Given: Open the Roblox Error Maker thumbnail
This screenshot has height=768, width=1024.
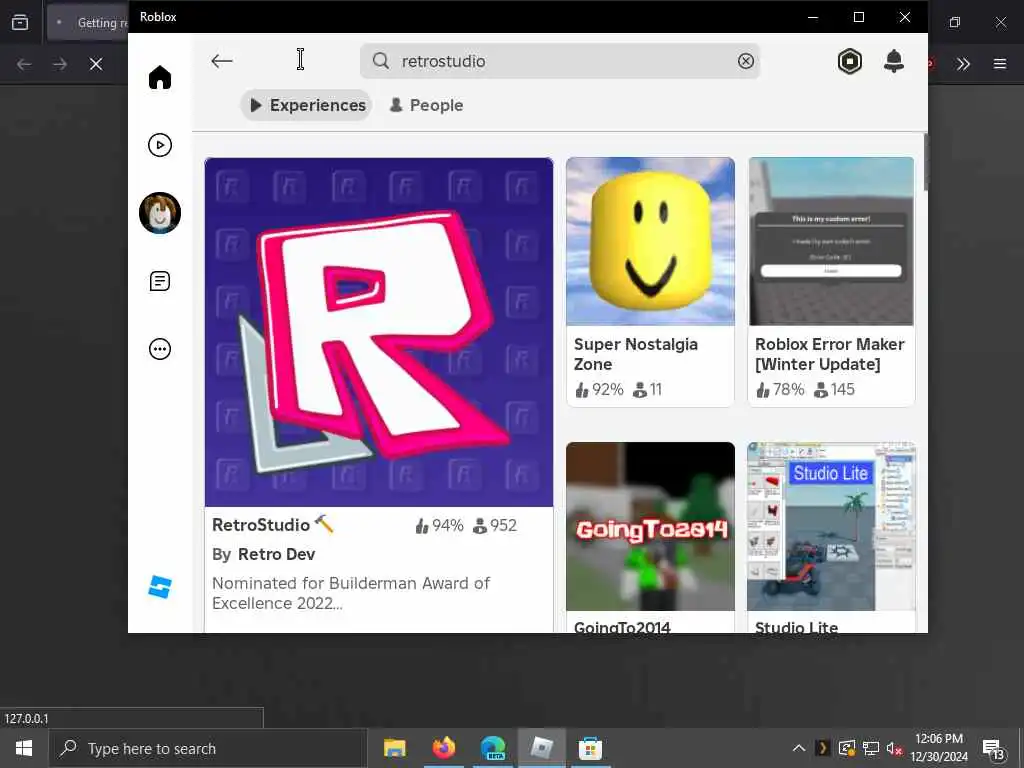Looking at the screenshot, I should tap(831, 241).
